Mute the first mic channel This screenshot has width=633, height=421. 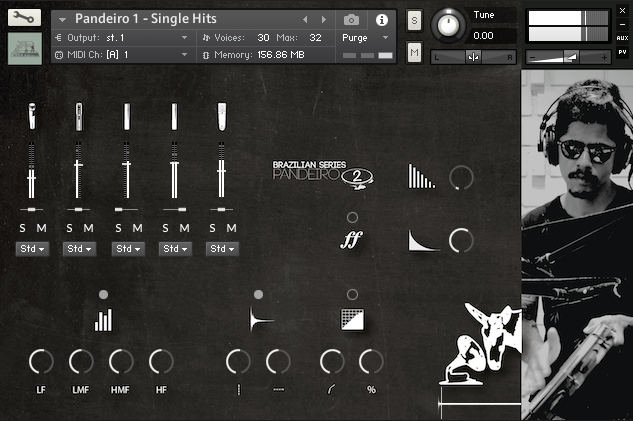click(41, 228)
